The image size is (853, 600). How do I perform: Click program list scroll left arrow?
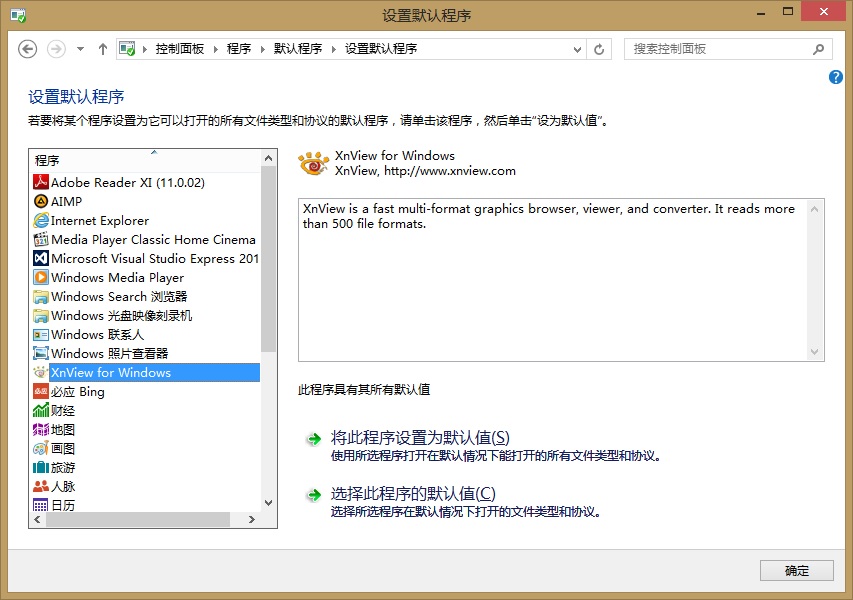(x=37, y=519)
